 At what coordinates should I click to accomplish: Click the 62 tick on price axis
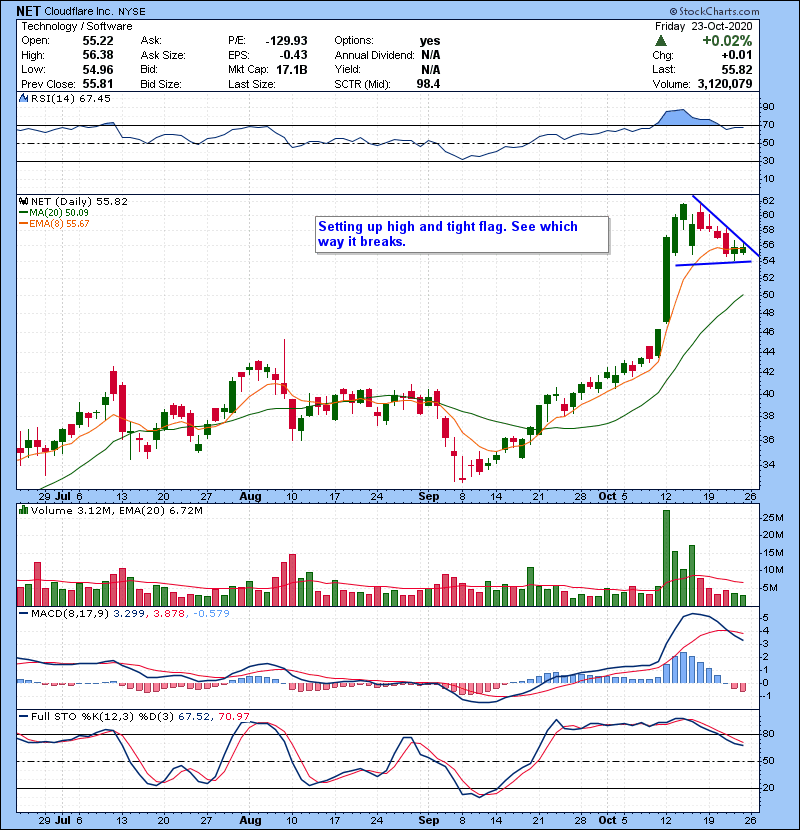pos(768,201)
